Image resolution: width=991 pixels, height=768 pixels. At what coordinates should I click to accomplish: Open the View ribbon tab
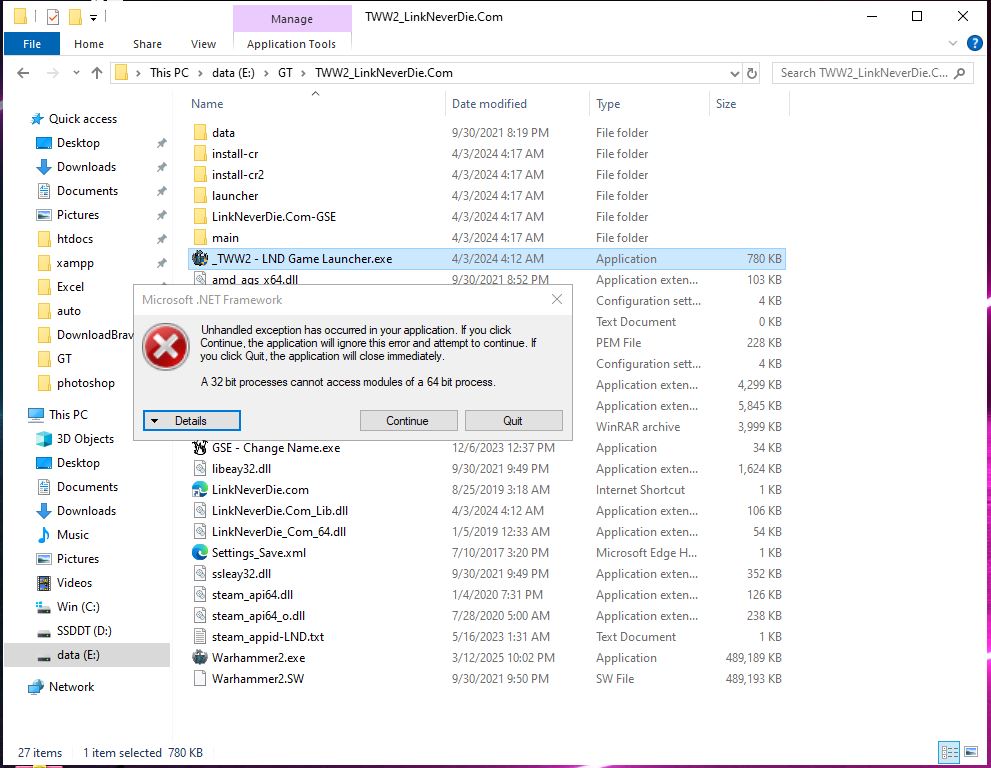204,44
